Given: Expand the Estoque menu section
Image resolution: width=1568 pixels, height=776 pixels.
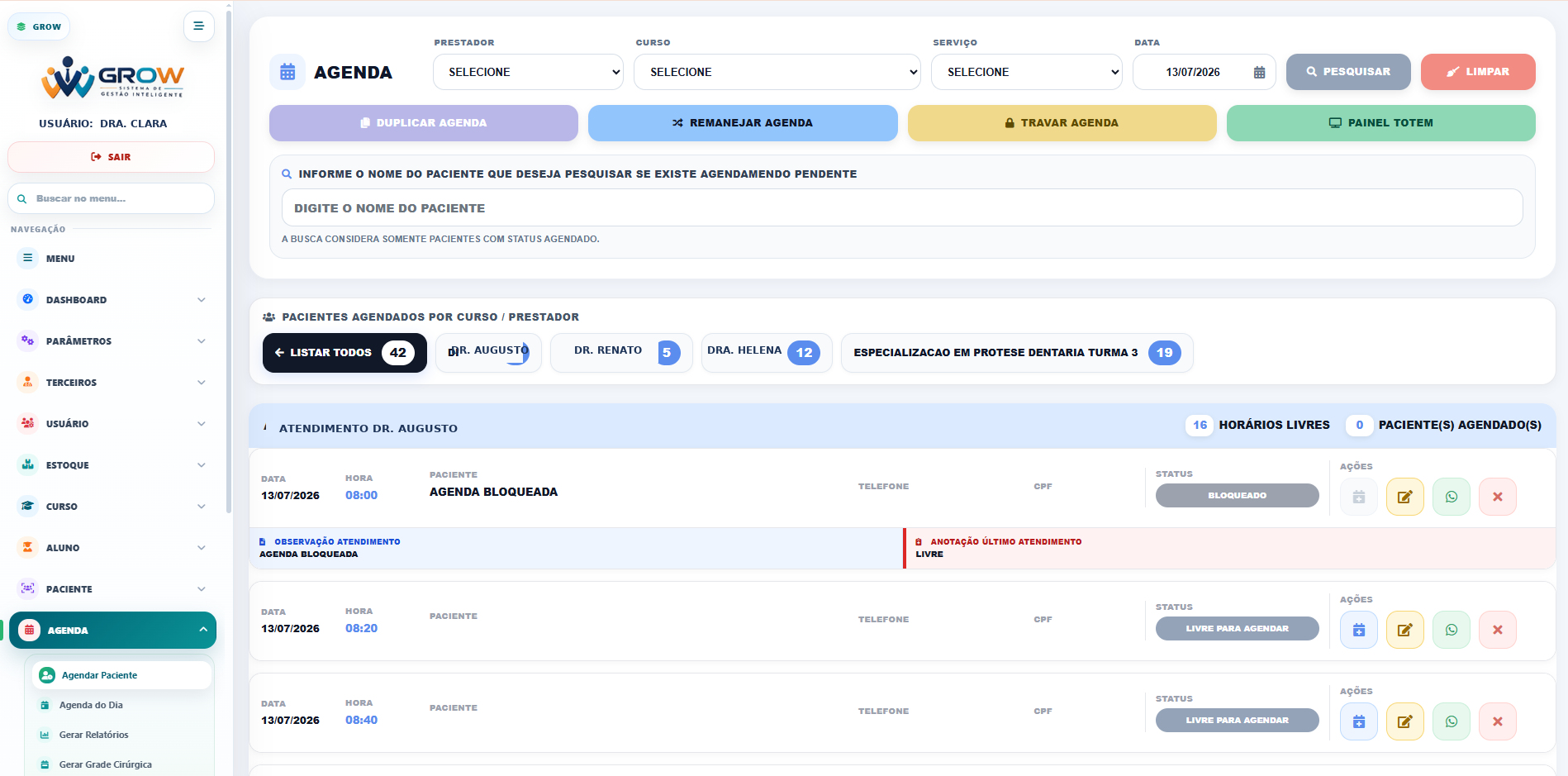Looking at the screenshot, I should pyautogui.click(x=112, y=465).
